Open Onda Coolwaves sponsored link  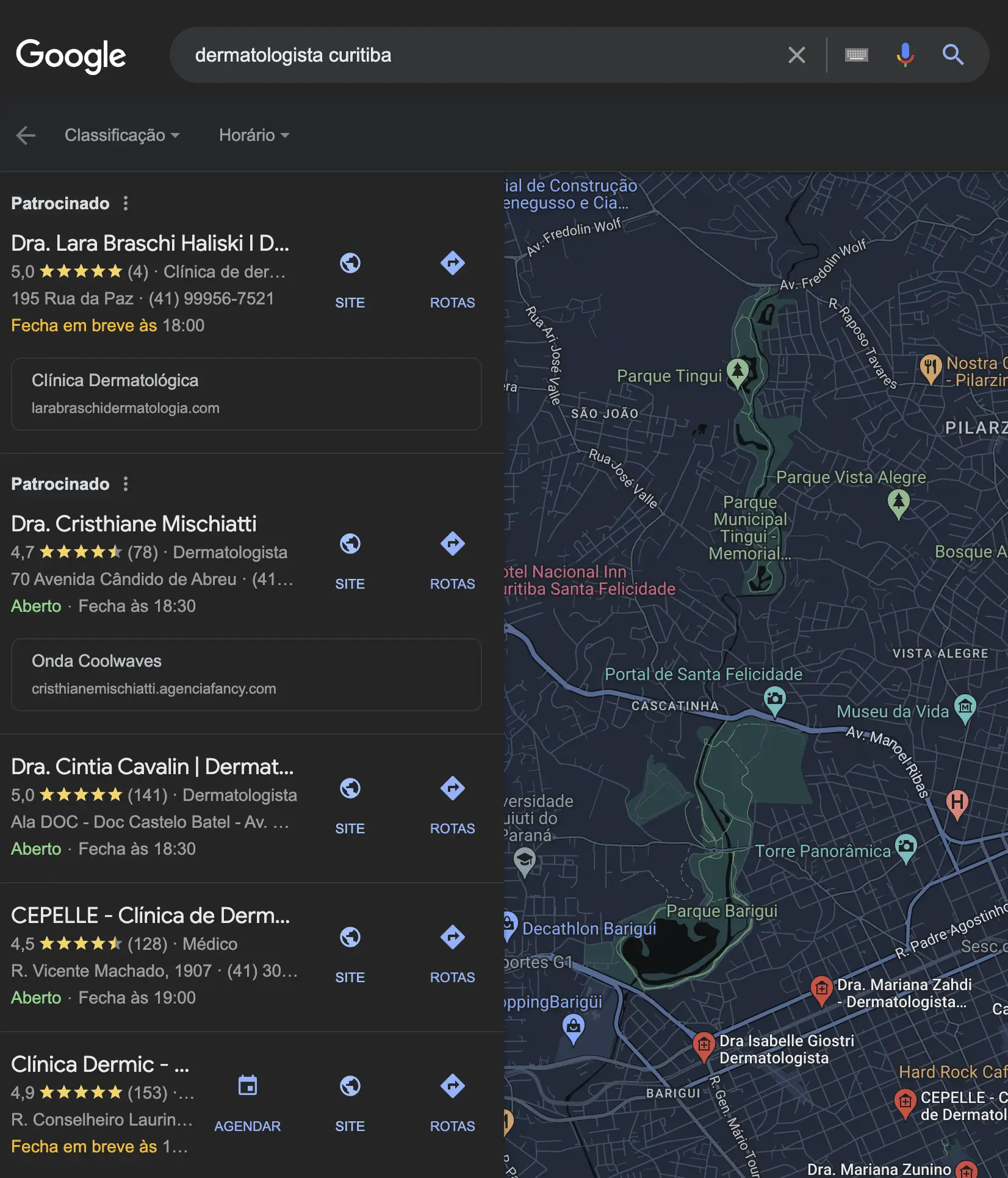pos(247,675)
